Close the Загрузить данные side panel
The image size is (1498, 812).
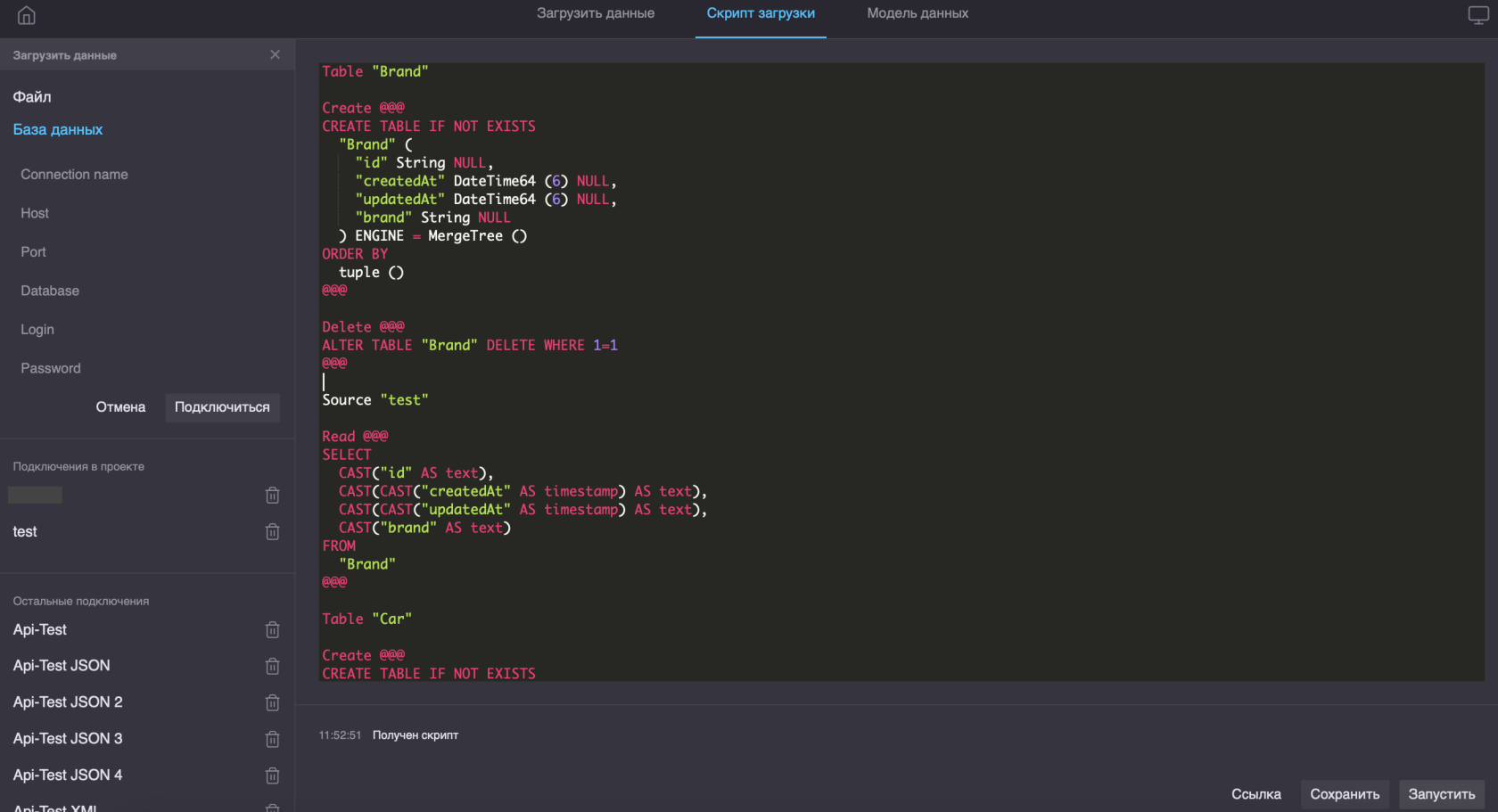[275, 54]
